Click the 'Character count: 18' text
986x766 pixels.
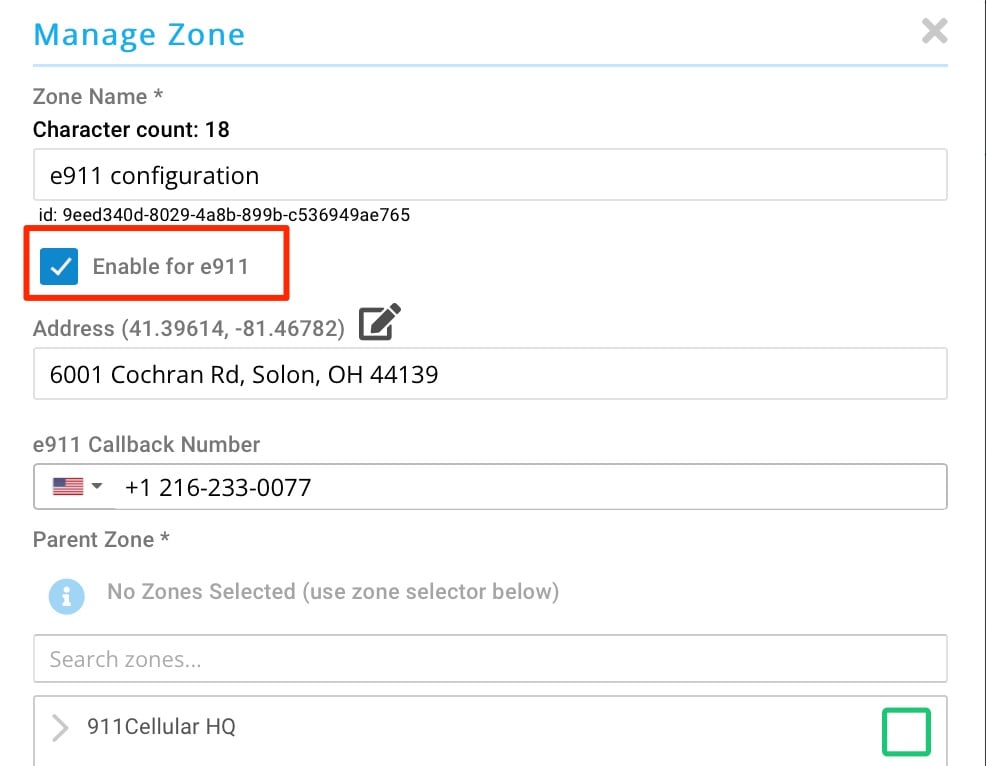click(x=131, y=130)
